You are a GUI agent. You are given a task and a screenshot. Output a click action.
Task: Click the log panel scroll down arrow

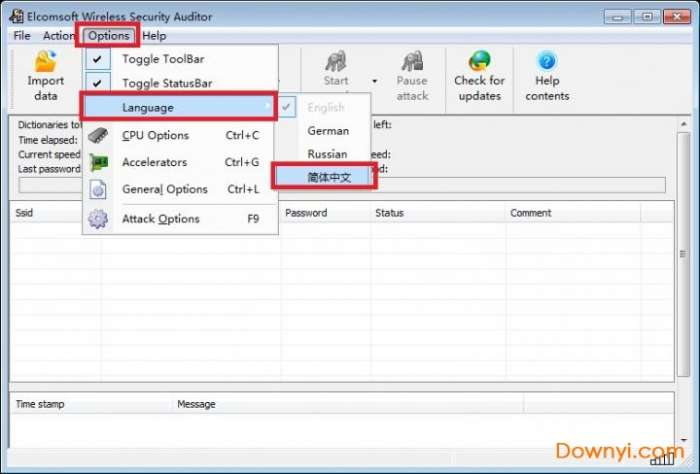(683, 440)
